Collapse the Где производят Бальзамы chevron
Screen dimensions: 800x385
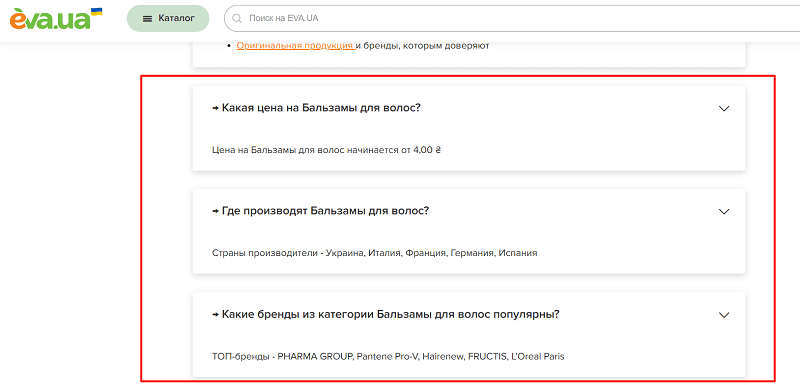click(x=723, y=211)
